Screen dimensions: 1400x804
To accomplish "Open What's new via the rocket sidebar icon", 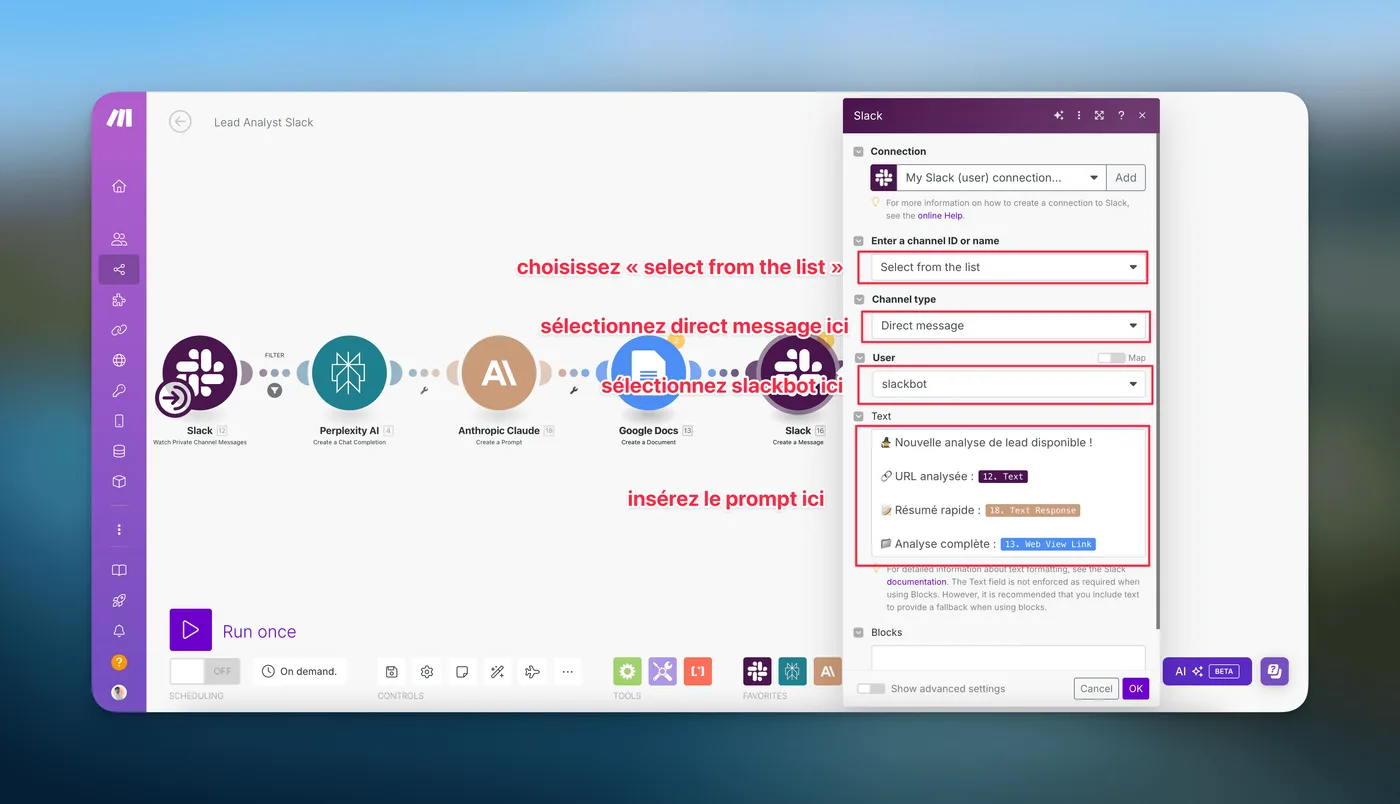I will tap(119, 601).
